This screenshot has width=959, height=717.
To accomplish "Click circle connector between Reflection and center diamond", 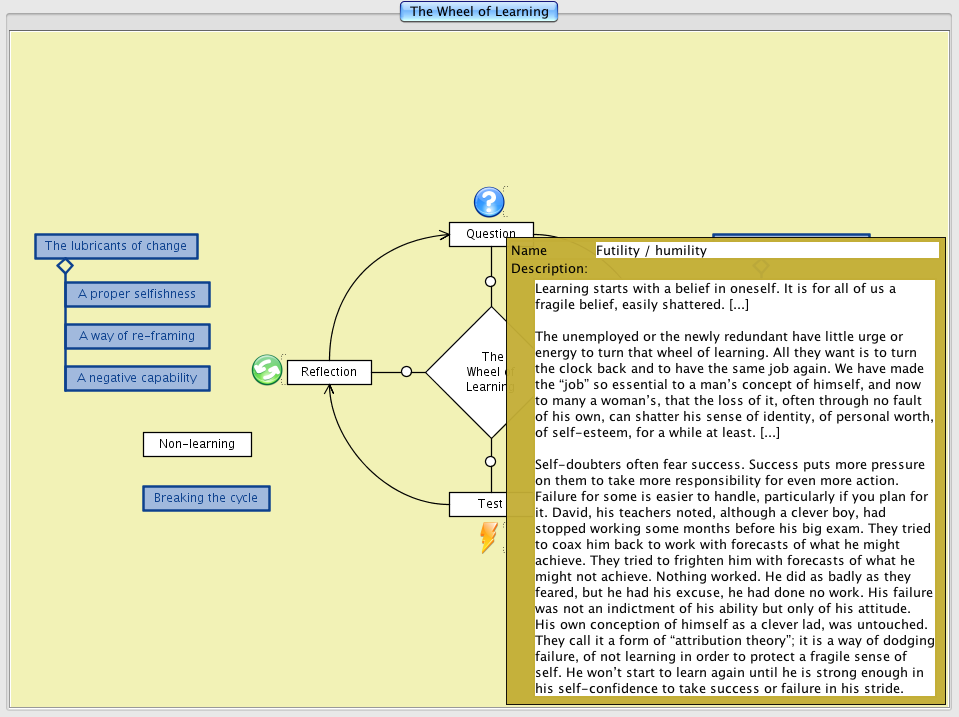I will (406, 372).
